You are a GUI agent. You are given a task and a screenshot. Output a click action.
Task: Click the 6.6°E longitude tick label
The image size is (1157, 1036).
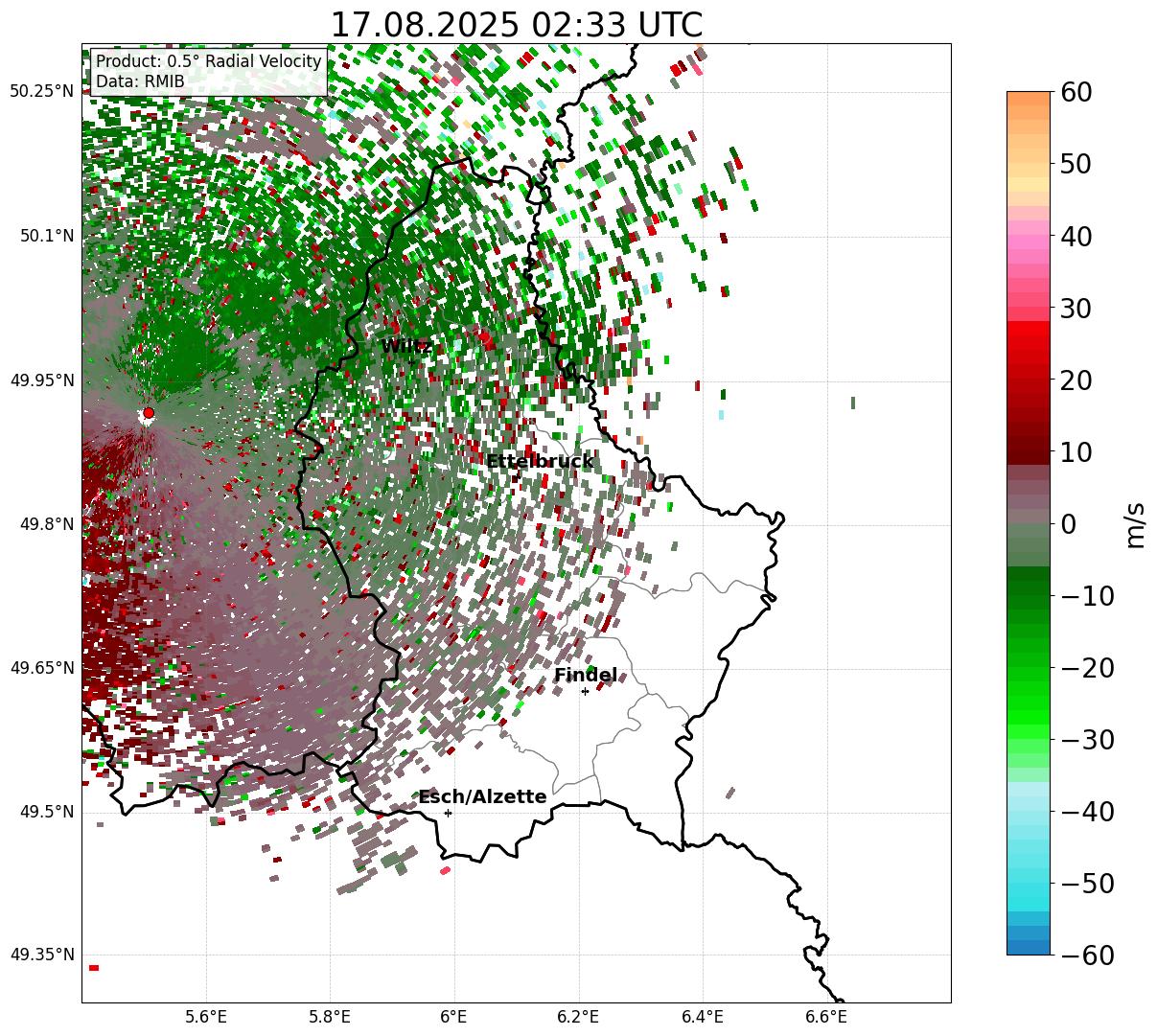point(826,1017)
